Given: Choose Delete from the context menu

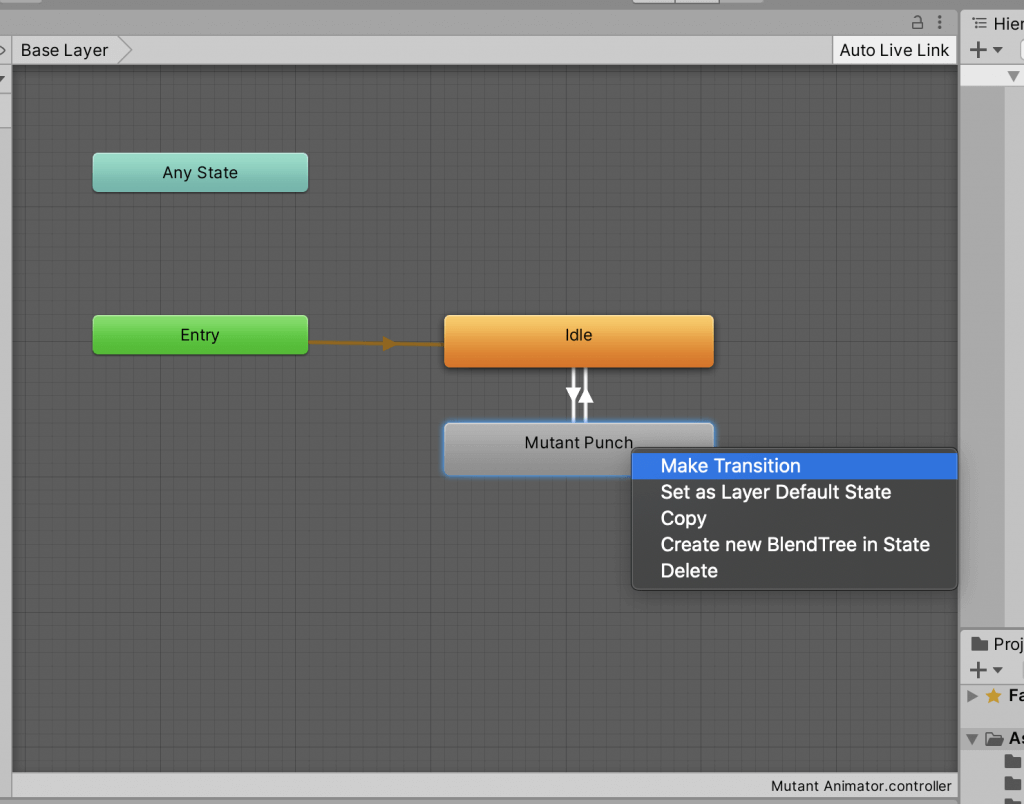Looking at the screenshot, I should point(688,570).
